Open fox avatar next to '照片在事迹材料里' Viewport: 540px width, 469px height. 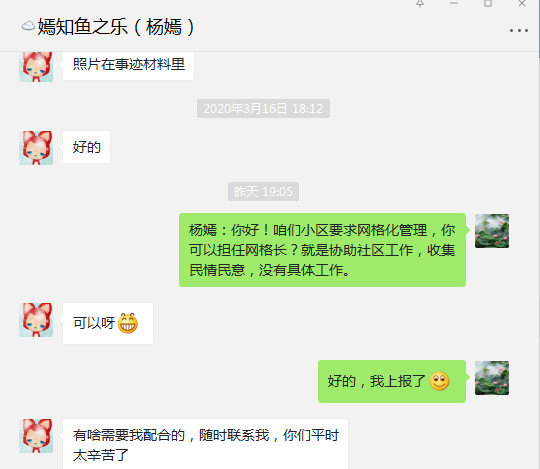click(x=36, y=67)
